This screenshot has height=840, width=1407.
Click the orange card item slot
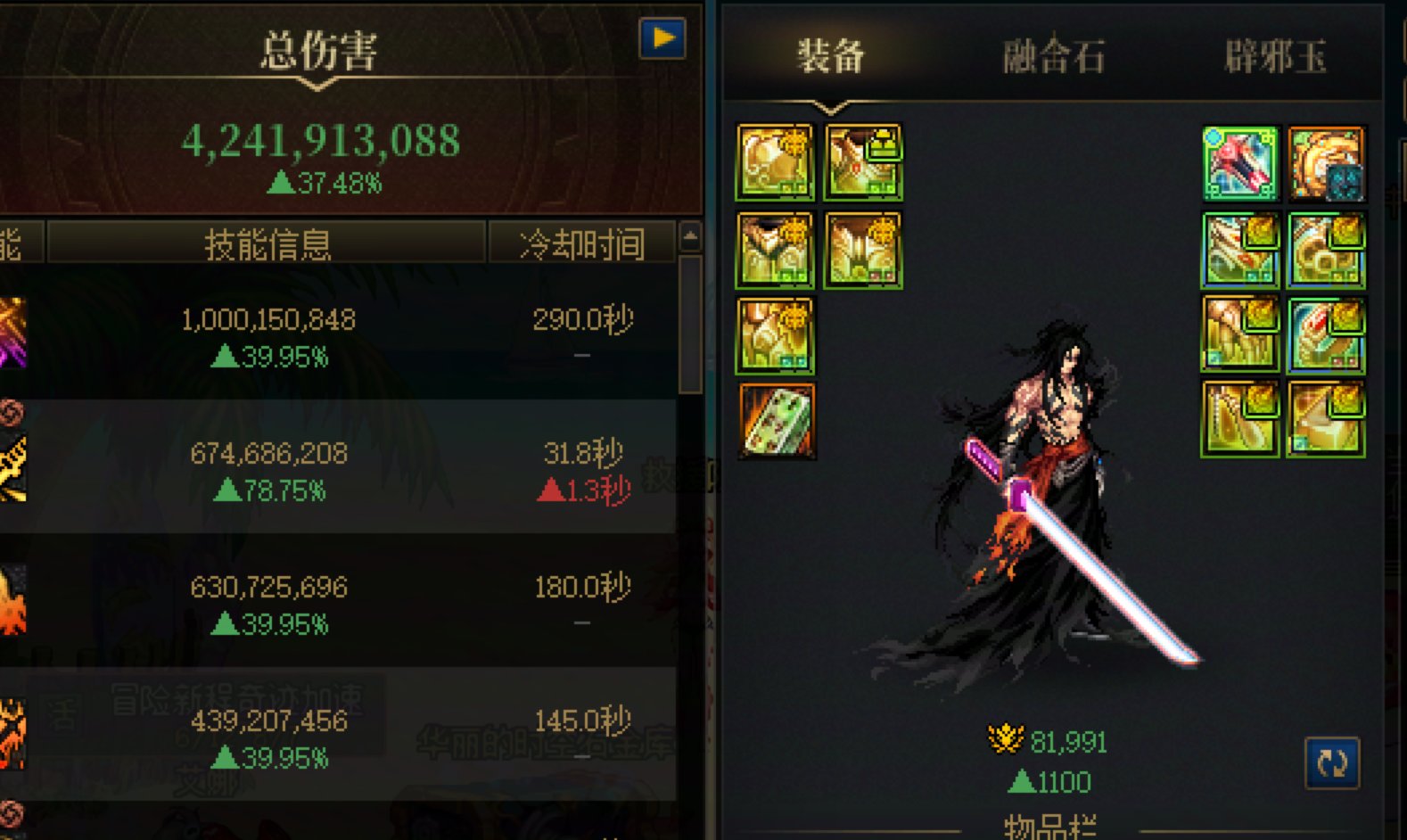tap(776, 422)
